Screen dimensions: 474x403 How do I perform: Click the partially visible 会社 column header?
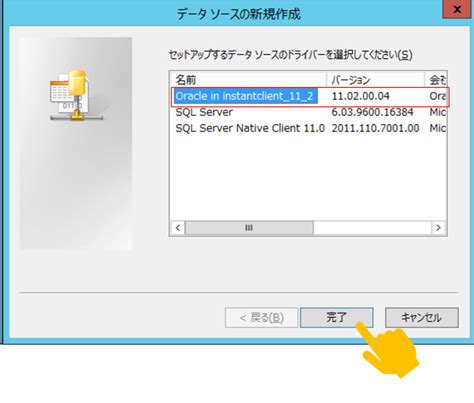[x=436, y=79]
